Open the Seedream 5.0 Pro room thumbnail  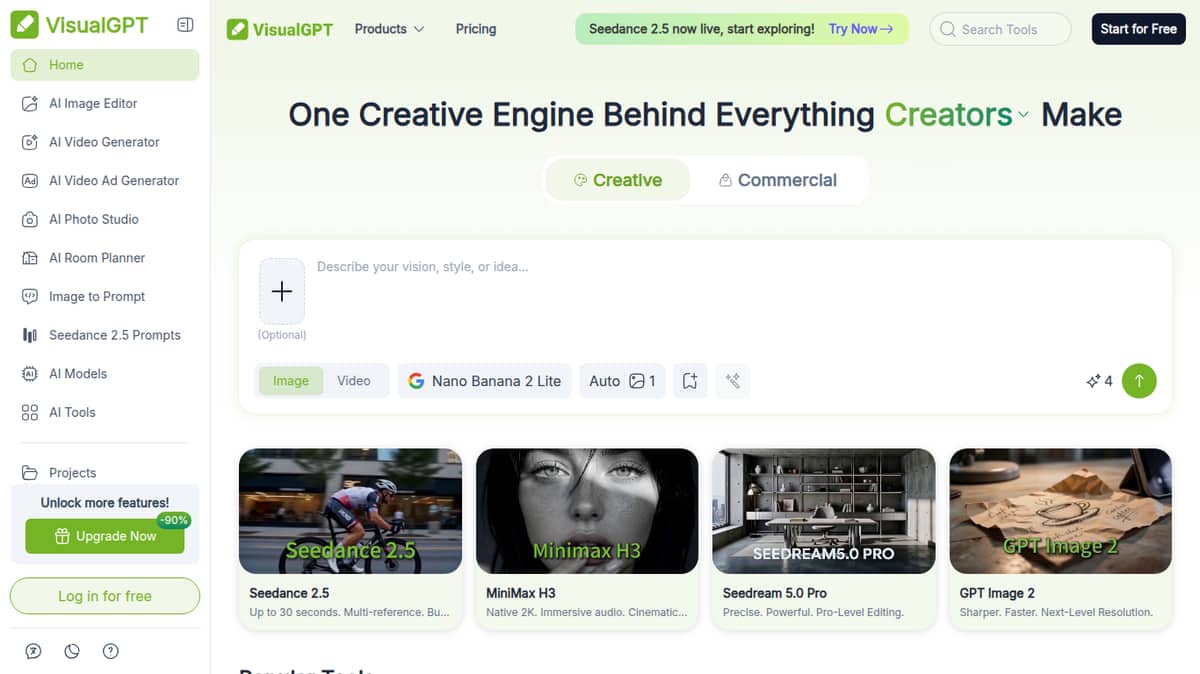824,511
